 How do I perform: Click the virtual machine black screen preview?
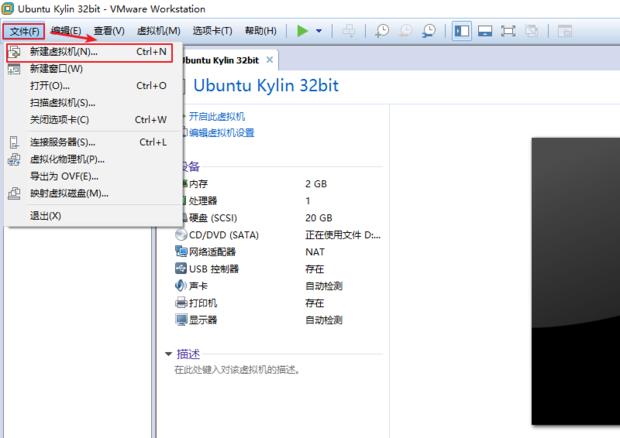click(576, 281)
